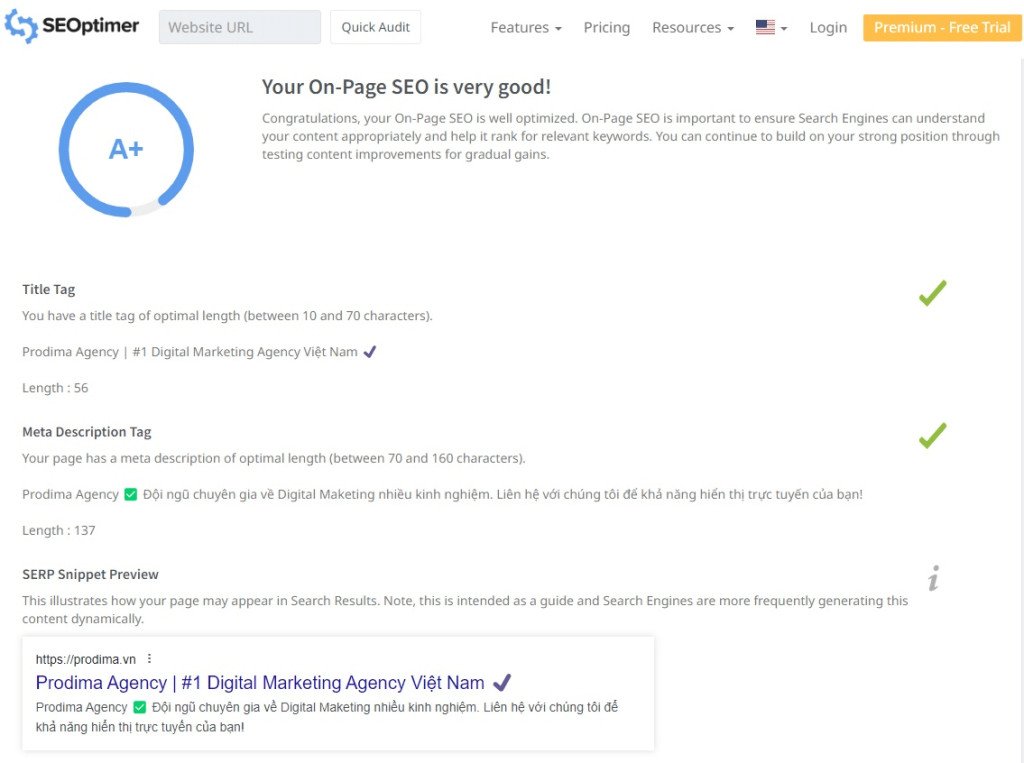Click the SEOptimer gear logo icon

[x=21, y=27]
